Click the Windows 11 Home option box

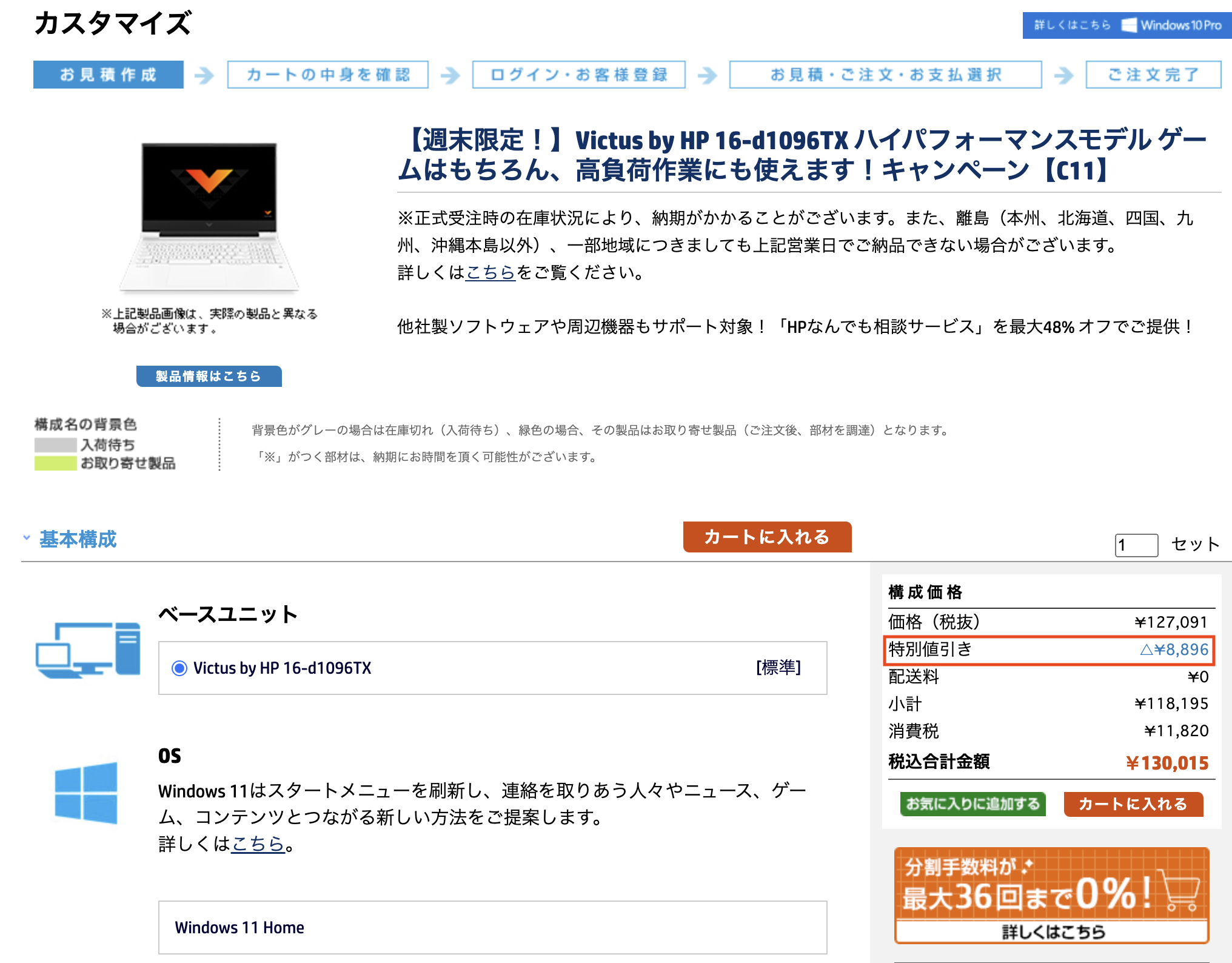[493, 928]
